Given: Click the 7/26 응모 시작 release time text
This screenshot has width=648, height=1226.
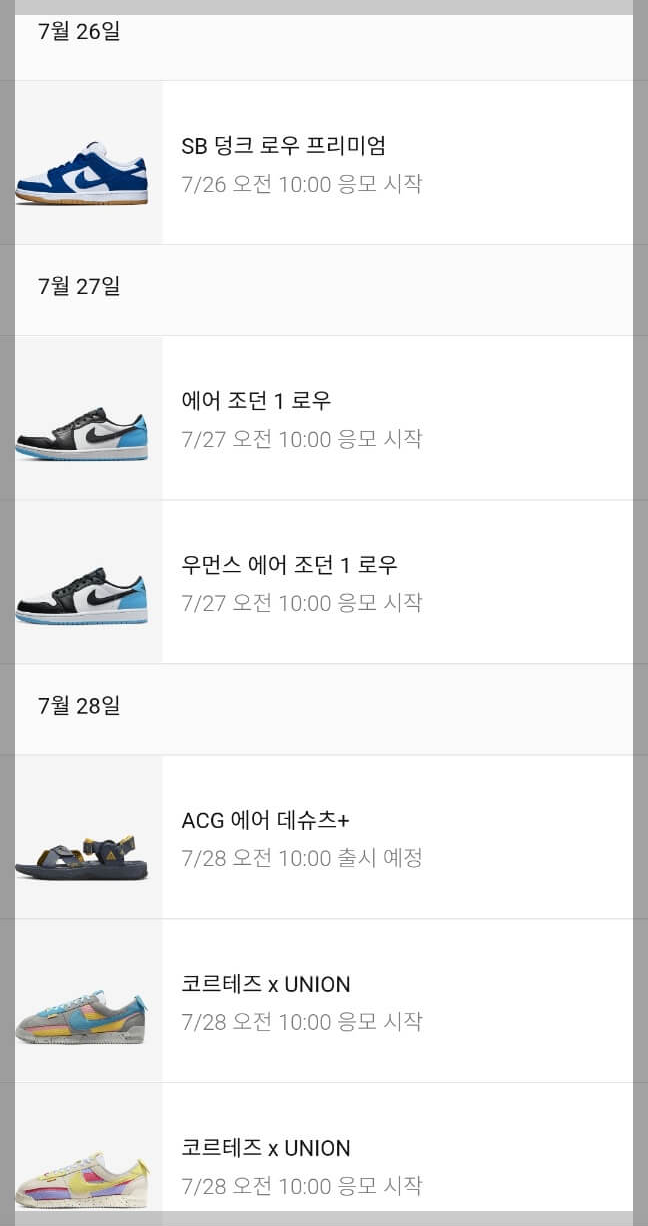Looking at the screenshot, I should [x=303, y=185].
